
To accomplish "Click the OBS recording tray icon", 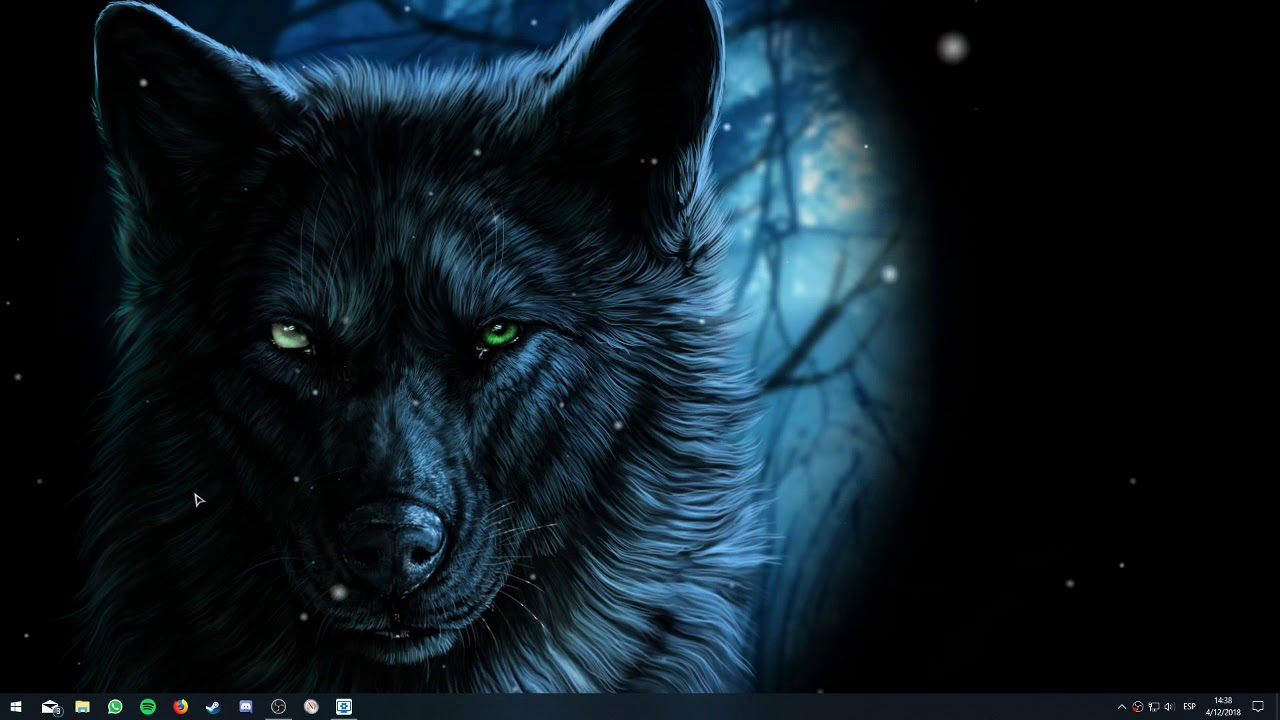I will [1138, 707].
